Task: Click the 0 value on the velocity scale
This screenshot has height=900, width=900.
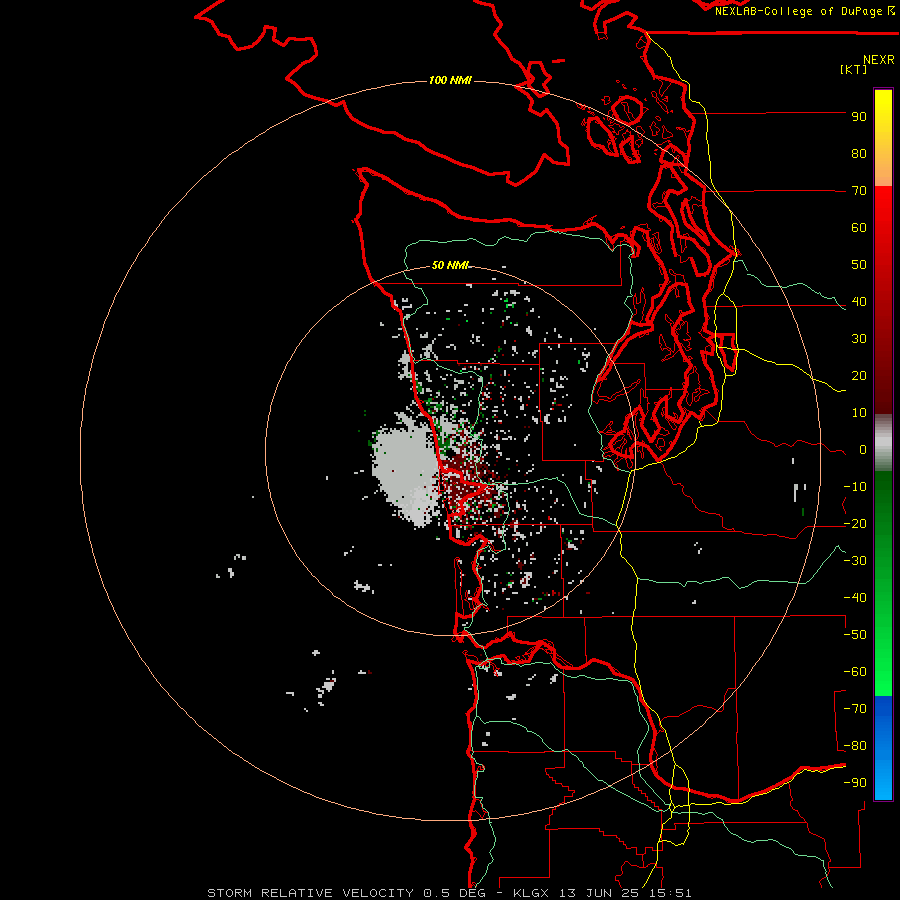Action: pos(863,450)
